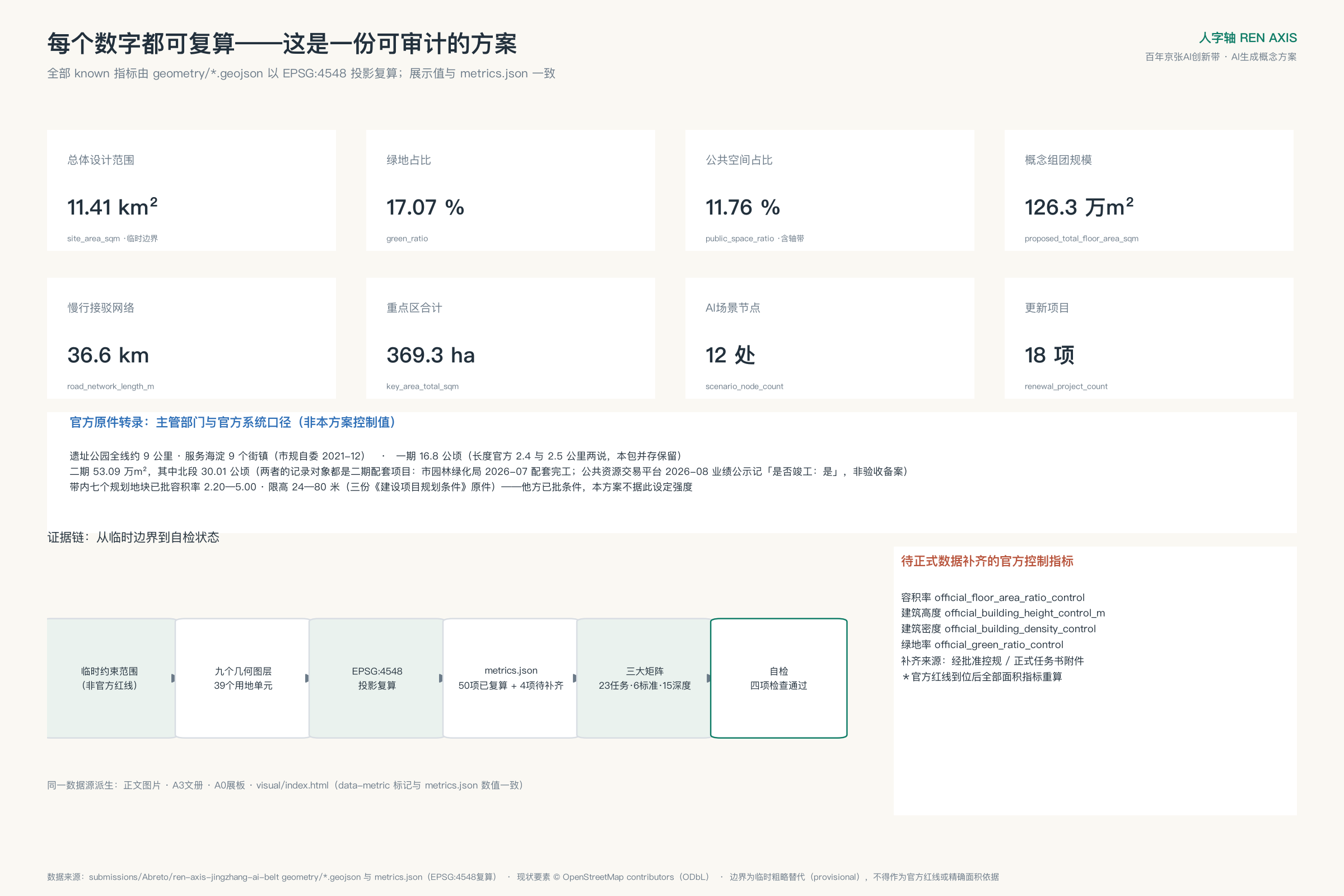Open the 概念组团规模 126.3 万m² card
Screen dimensions: 1344x896
pyautogui.click(x=1149, y=190)
